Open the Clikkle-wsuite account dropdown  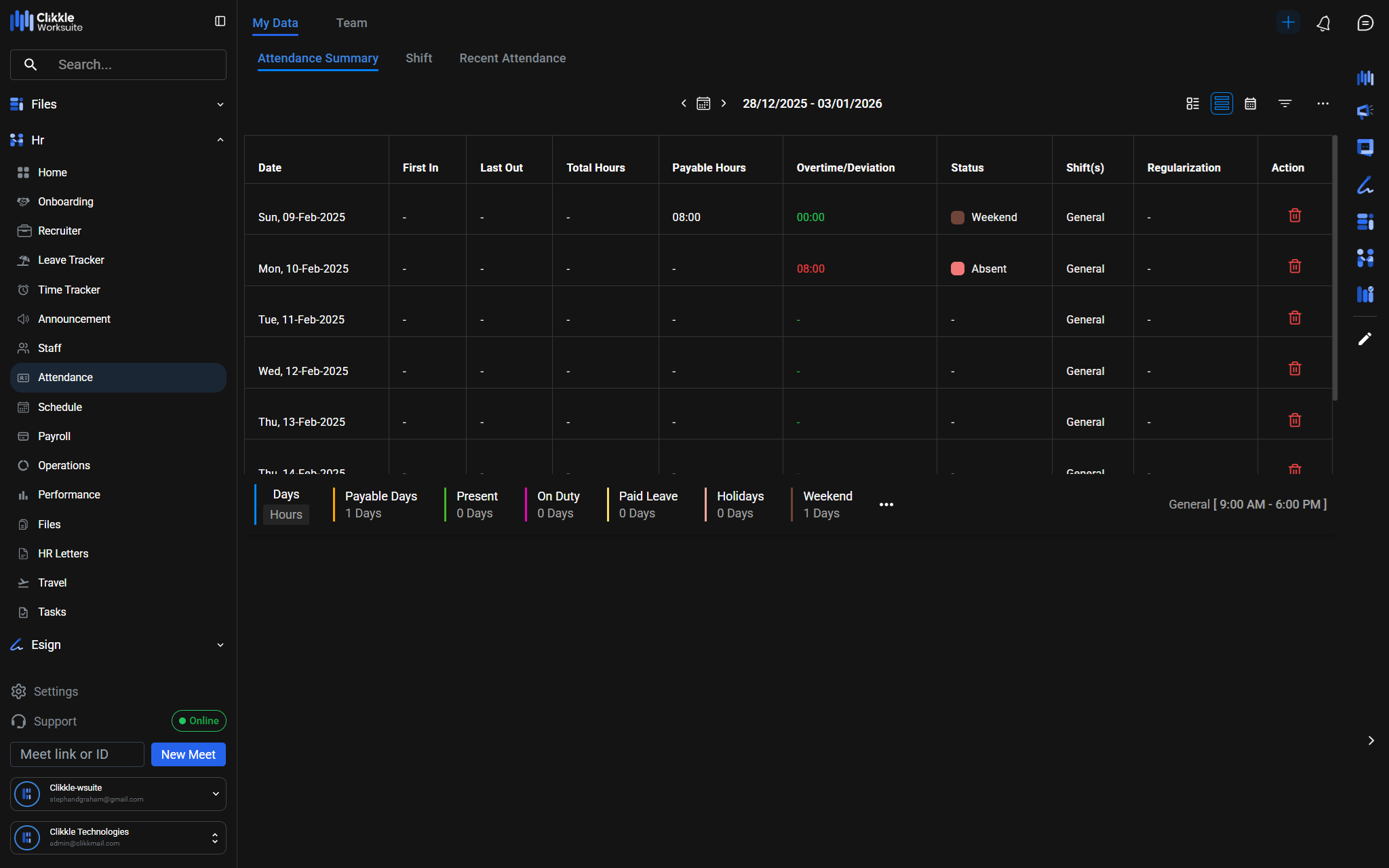click(x=215, y=793)
